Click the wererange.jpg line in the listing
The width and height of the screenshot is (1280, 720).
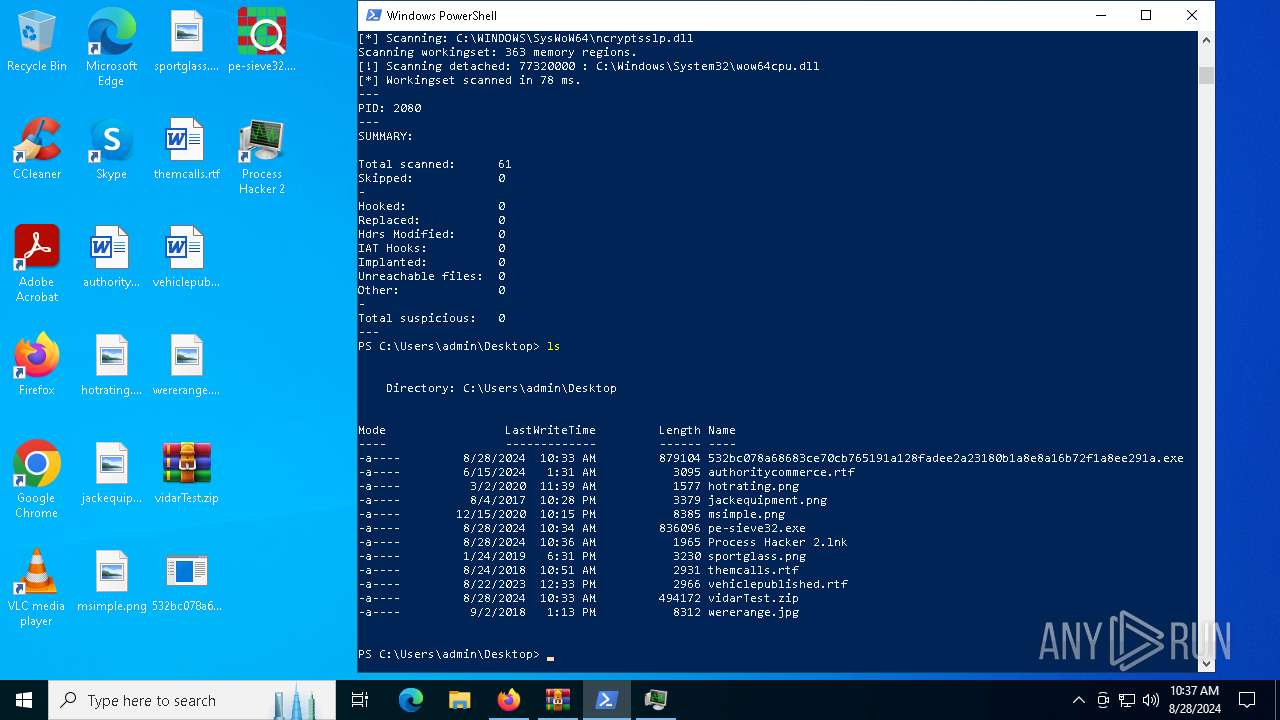578,612
